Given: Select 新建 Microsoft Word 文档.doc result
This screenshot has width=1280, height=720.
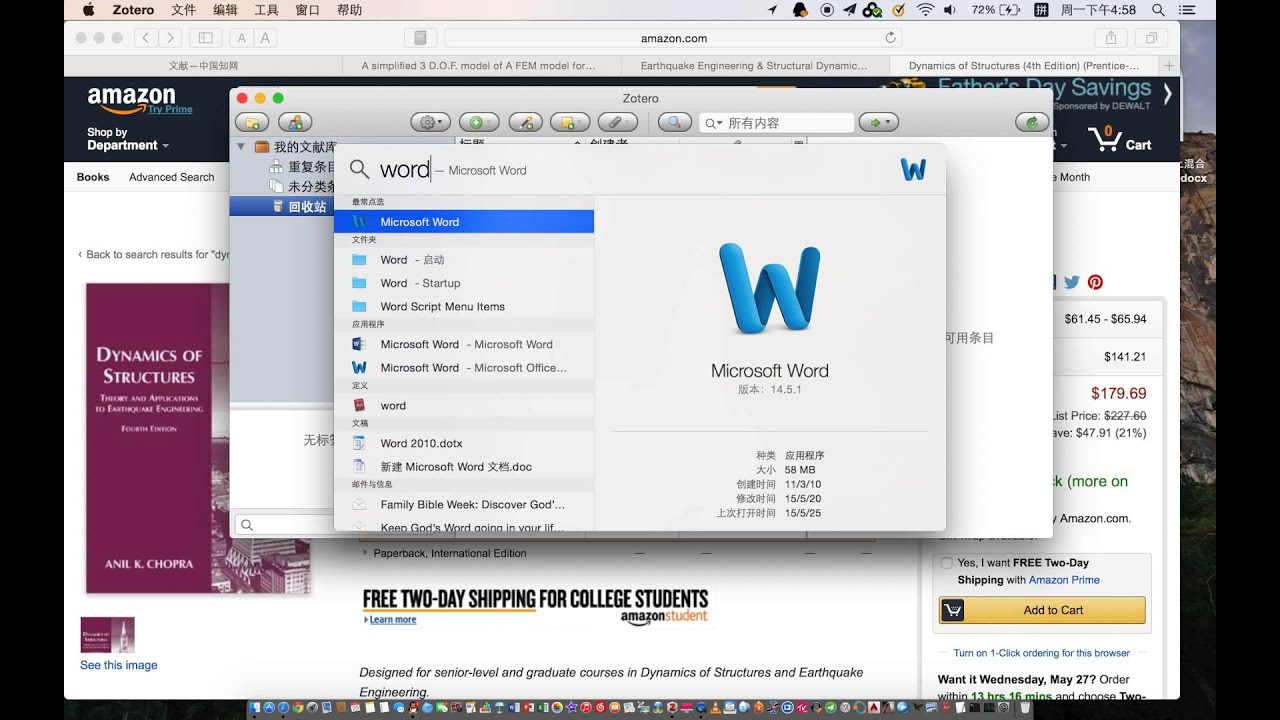Looking at the screenshot, I should click(x=464, y=467).
